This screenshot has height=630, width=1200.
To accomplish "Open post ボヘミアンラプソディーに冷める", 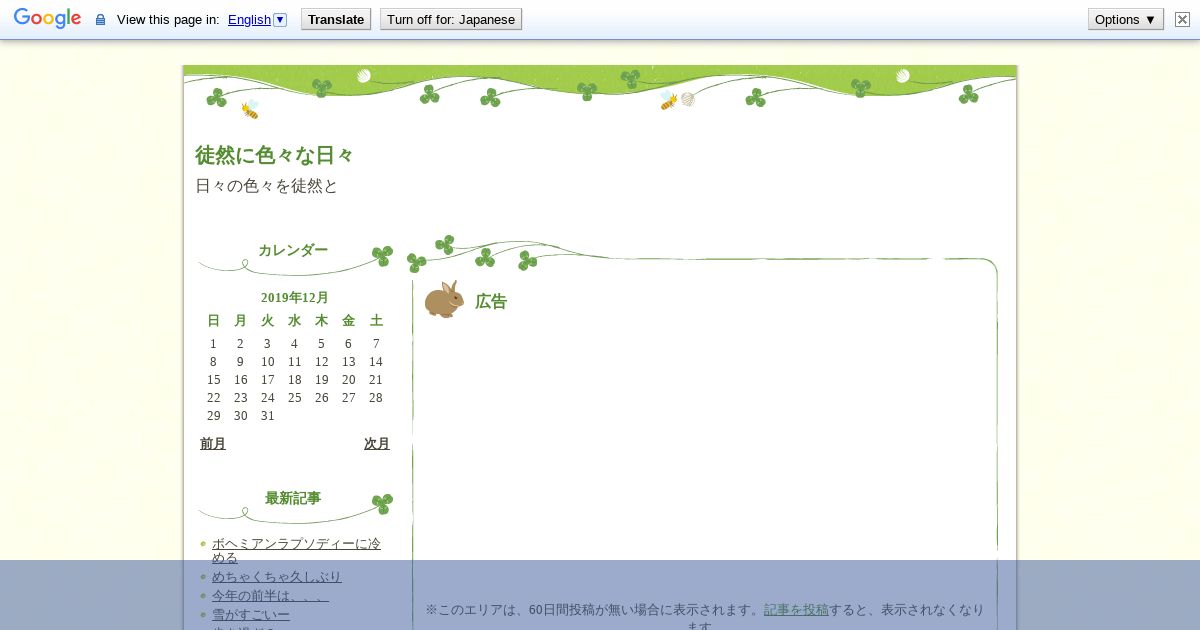I will [x=296, y=550].
